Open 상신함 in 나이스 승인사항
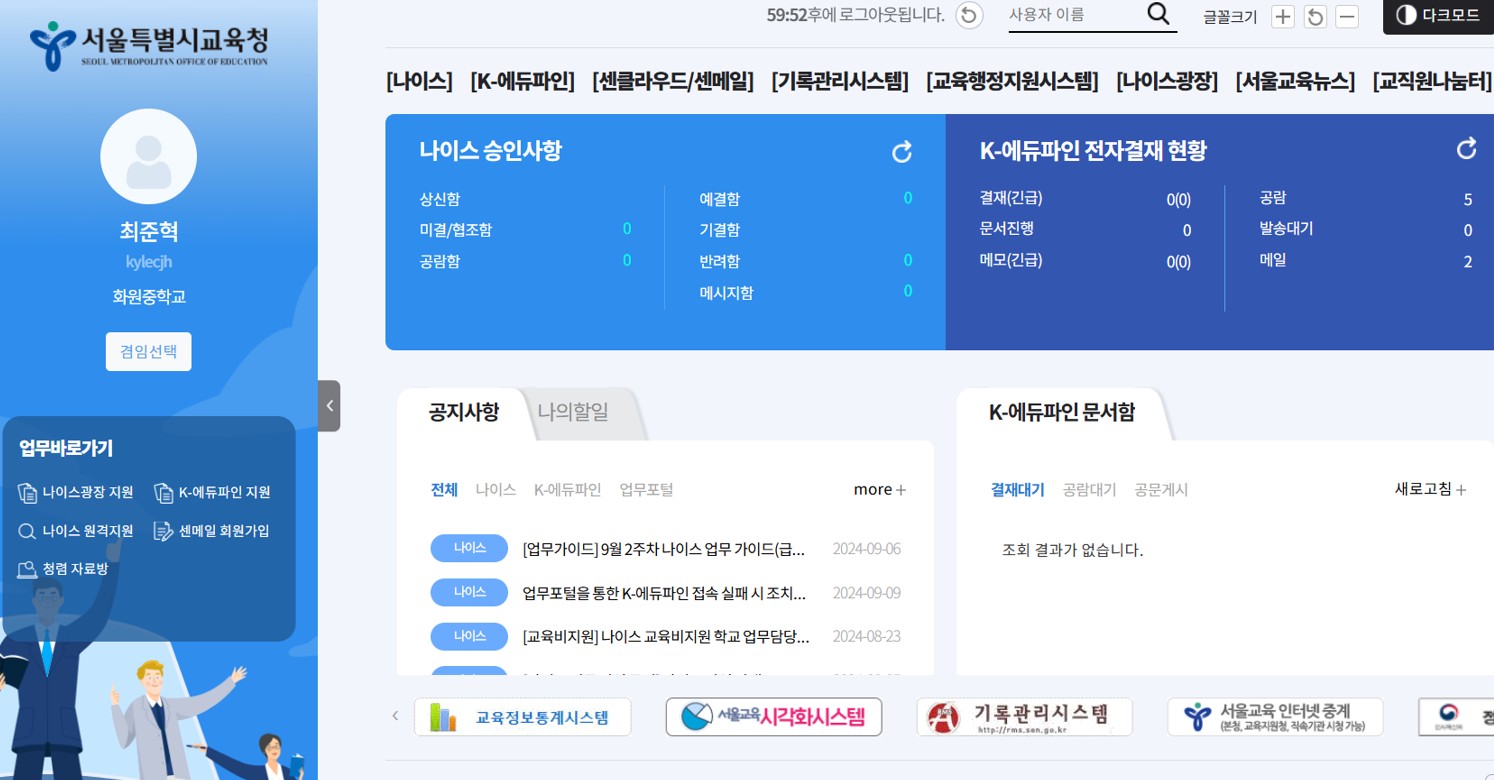 tap(440, 200)
